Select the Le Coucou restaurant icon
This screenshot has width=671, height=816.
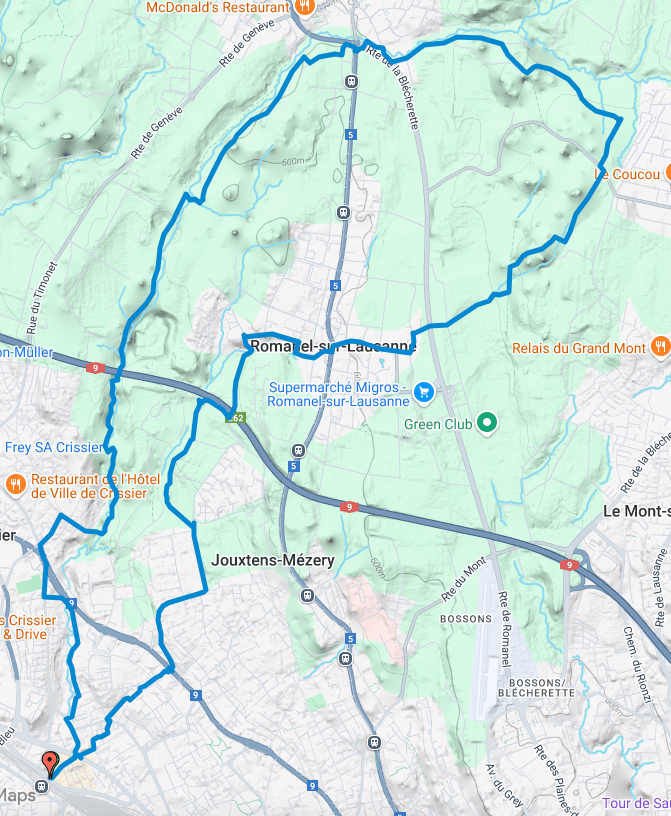[x=667, y=173]
